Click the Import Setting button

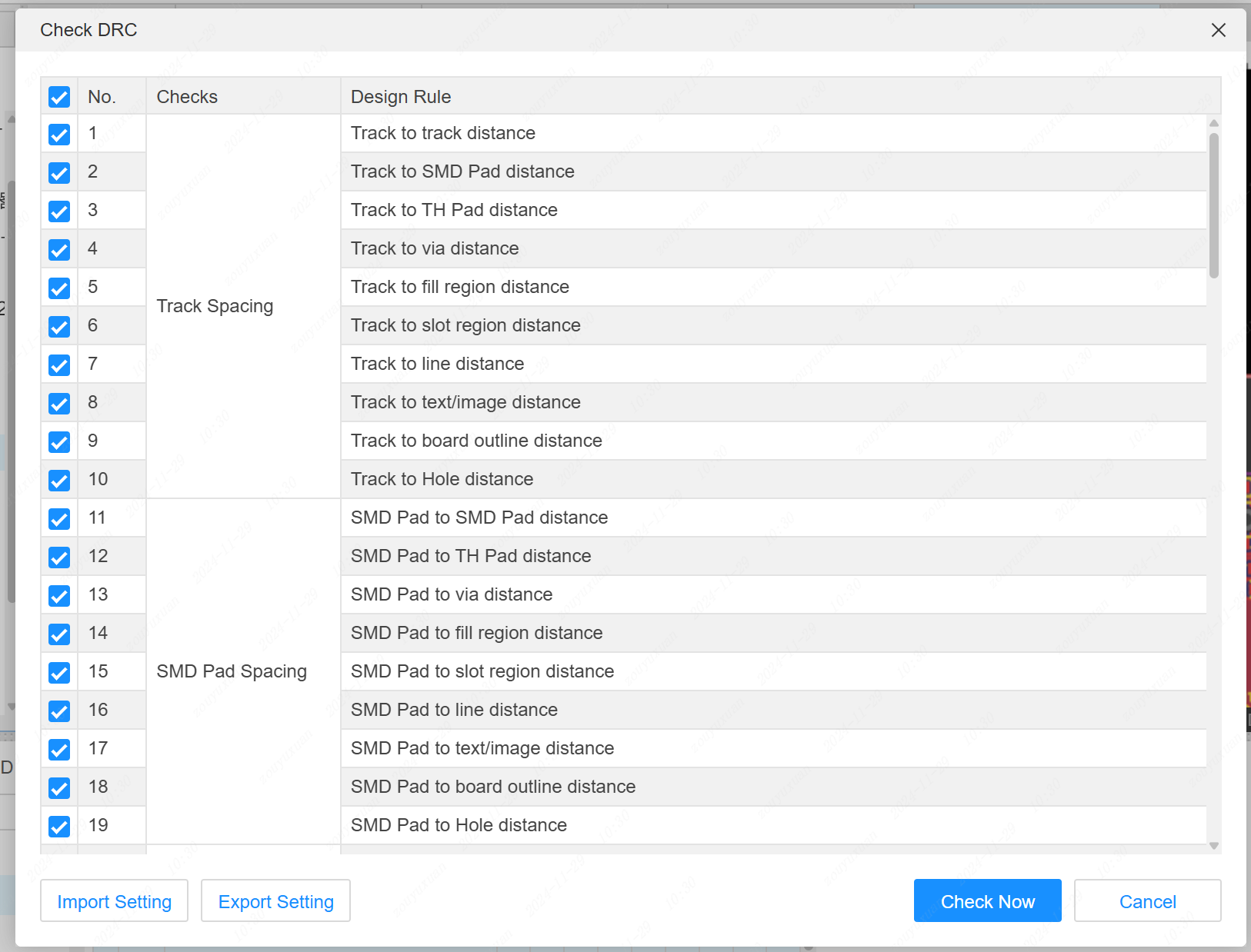pyautogui.click(x=114, y=901)
